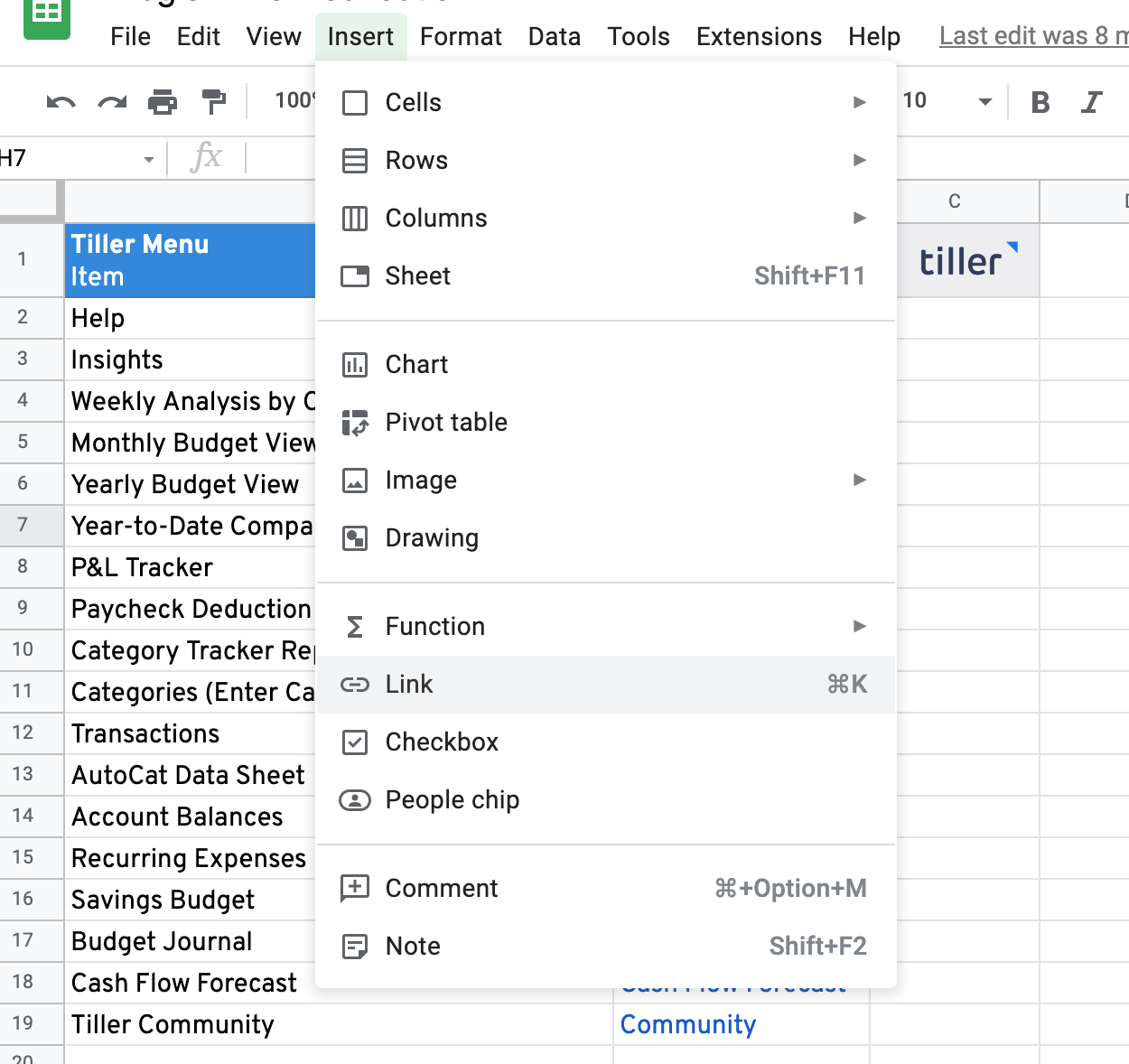Open the Community hyperlink

(x=687, y=1025)
